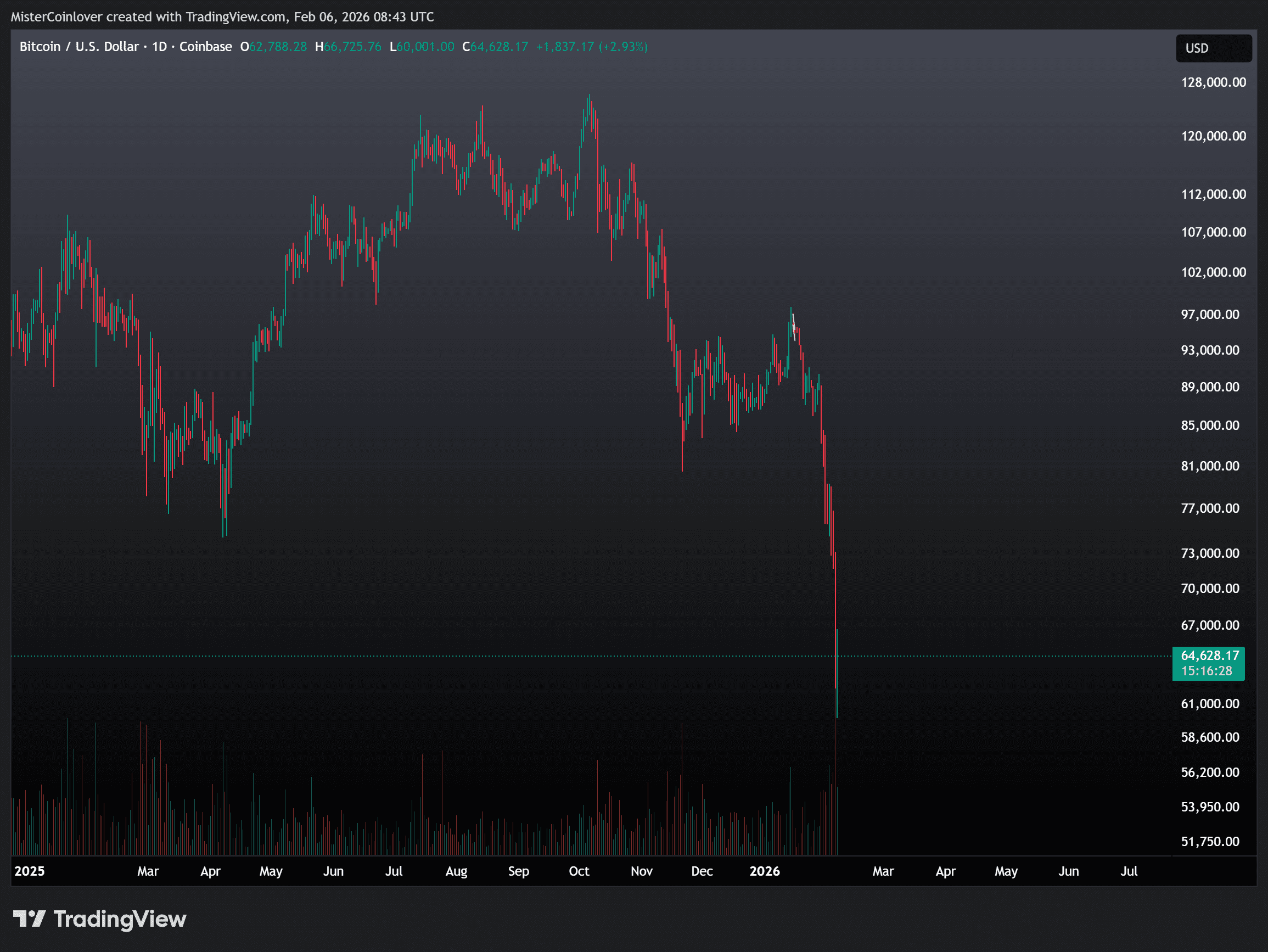Click the Oct label on time axis

click(579, 871)
